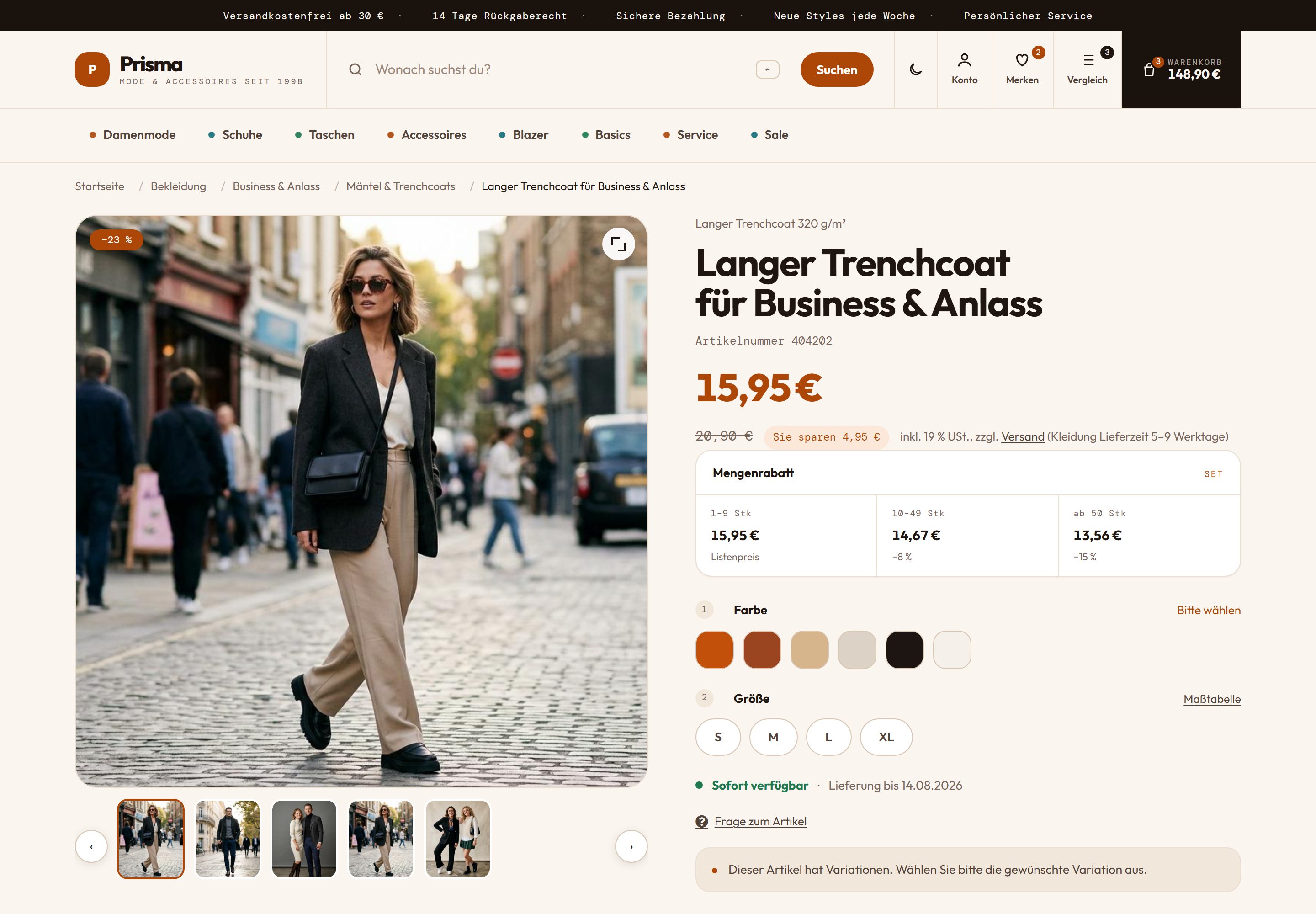Go to Startseite breadcrumb
Viewport: 1316px width, 914px height.
tap(100, 186)
